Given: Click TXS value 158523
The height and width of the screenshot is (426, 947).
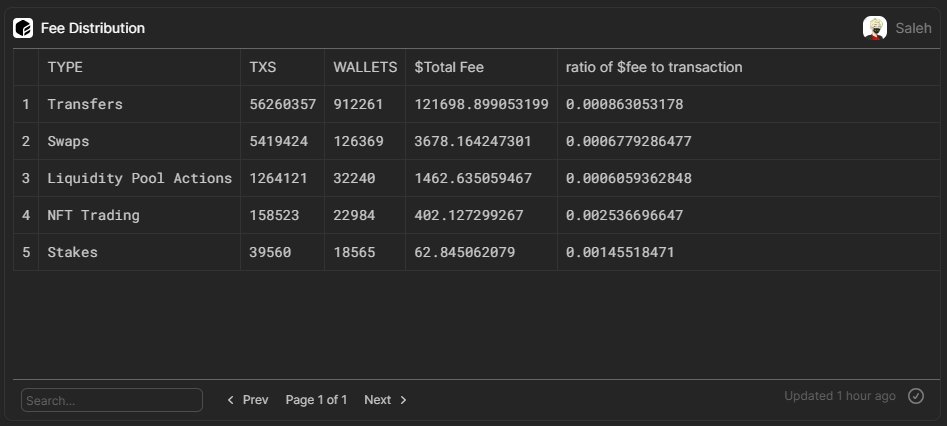Looking at the screenshot, I should coord(274,215).
